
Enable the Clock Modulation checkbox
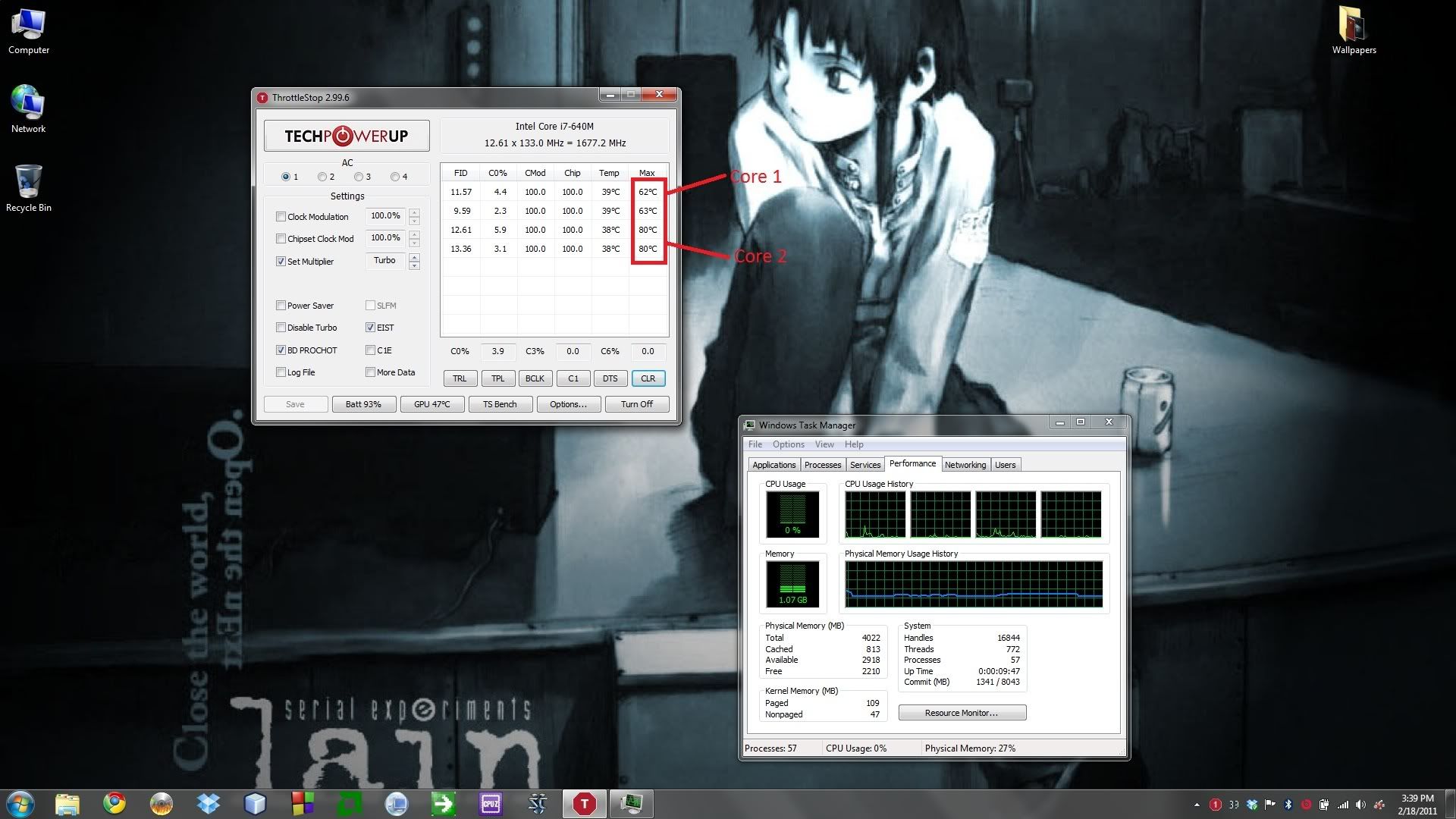pyautogui.click(x=281, y=217)
